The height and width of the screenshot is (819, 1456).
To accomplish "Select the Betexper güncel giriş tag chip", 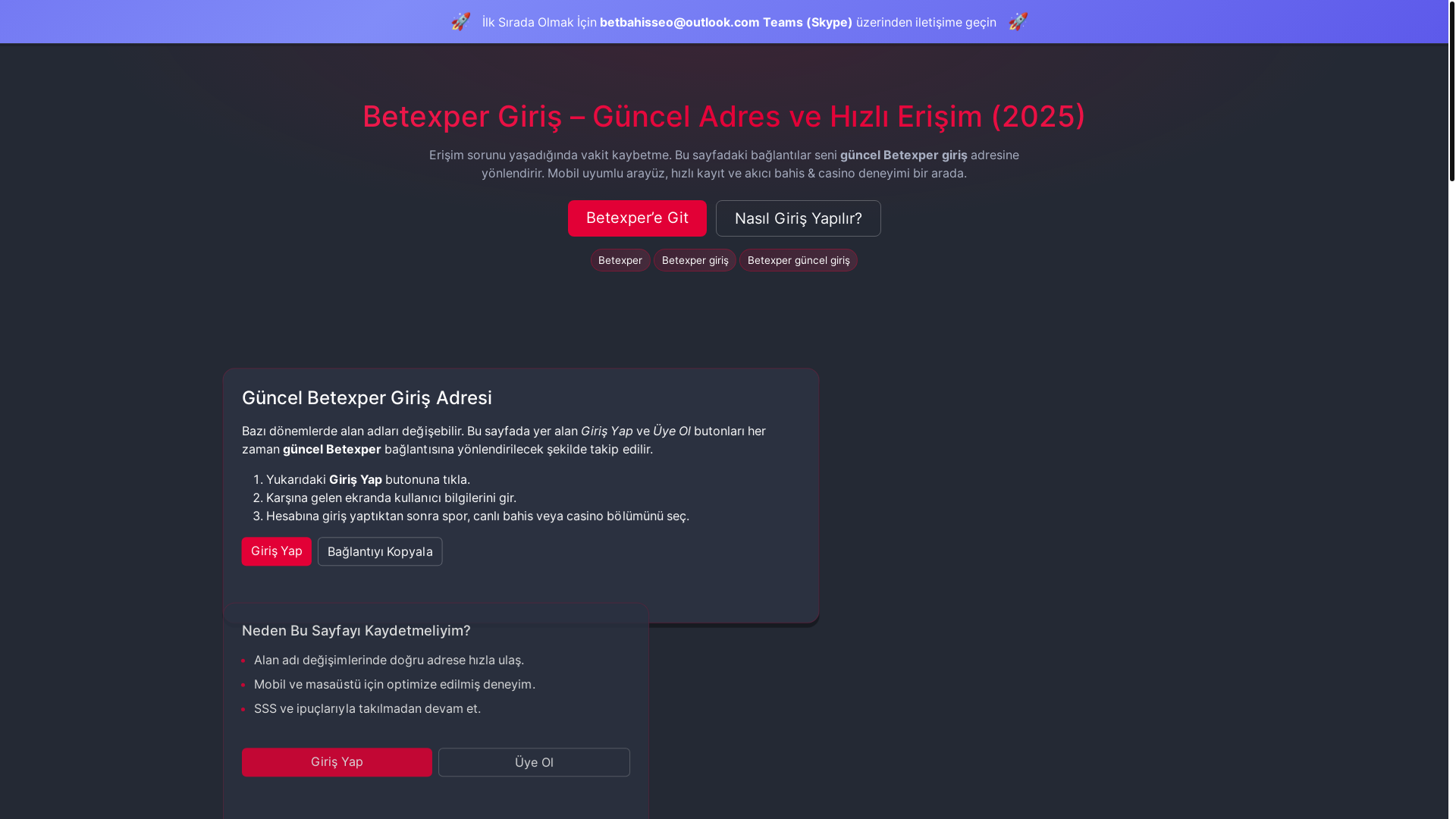I will pyautogui.click(x=799, y=260).
